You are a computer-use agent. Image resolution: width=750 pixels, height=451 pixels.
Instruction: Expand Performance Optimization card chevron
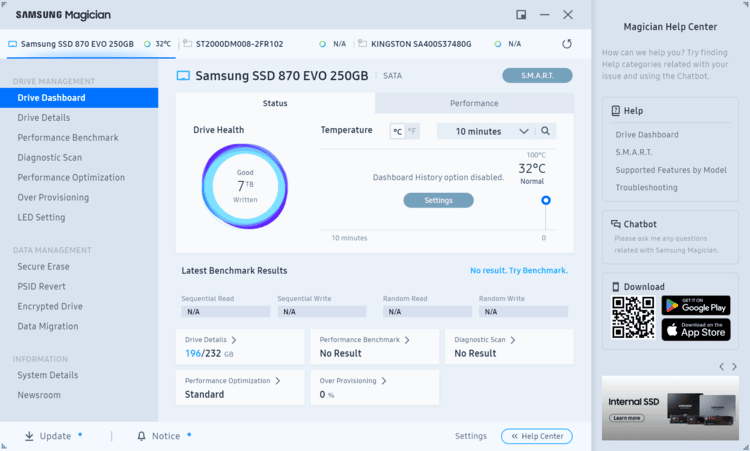click(x=277, y=381)
